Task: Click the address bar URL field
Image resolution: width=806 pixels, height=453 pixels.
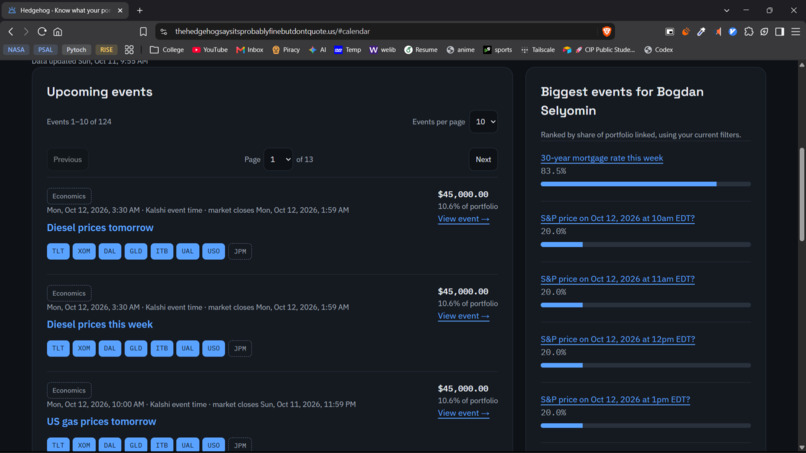Action: pyautogui.click(x=386, y=31)
